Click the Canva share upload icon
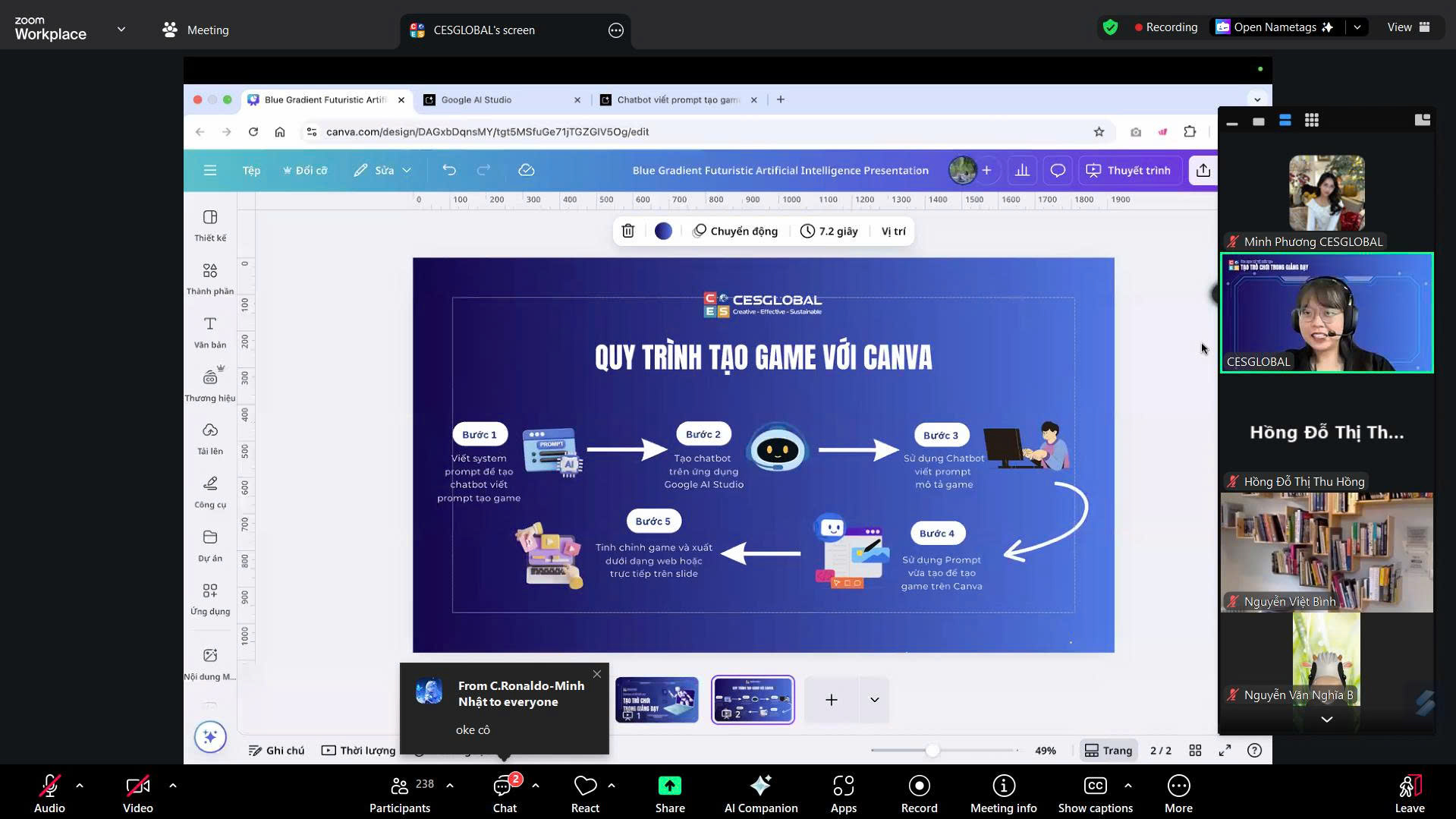 click(1203, 170)
